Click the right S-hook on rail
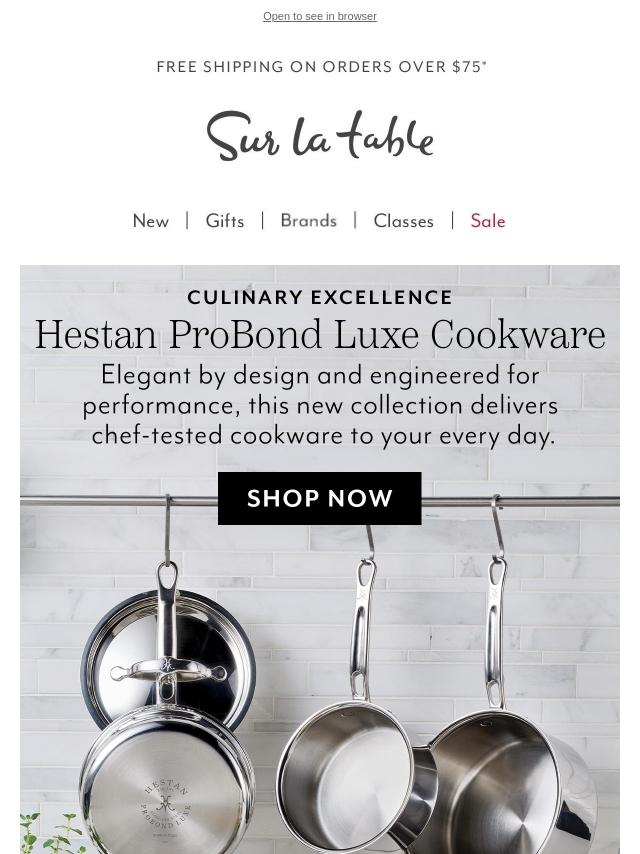This screenshot has width=640, height=854. (497, 527)
